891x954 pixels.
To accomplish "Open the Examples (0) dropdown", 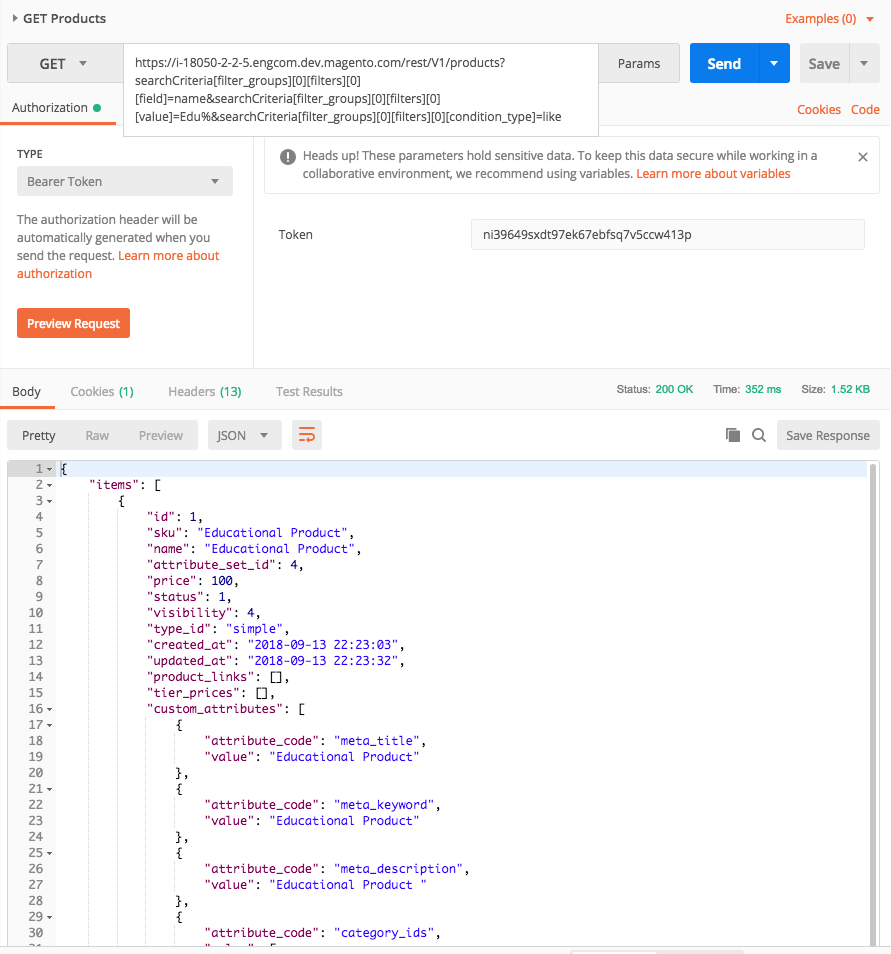I will (829, 18).
